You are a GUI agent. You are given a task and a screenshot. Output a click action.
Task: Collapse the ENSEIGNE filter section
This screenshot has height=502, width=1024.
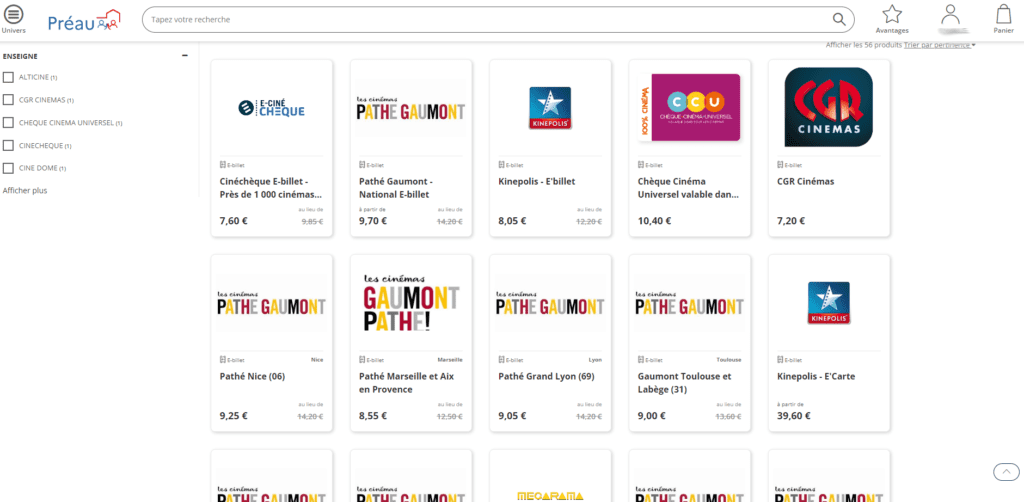click(x=185, y=56)
